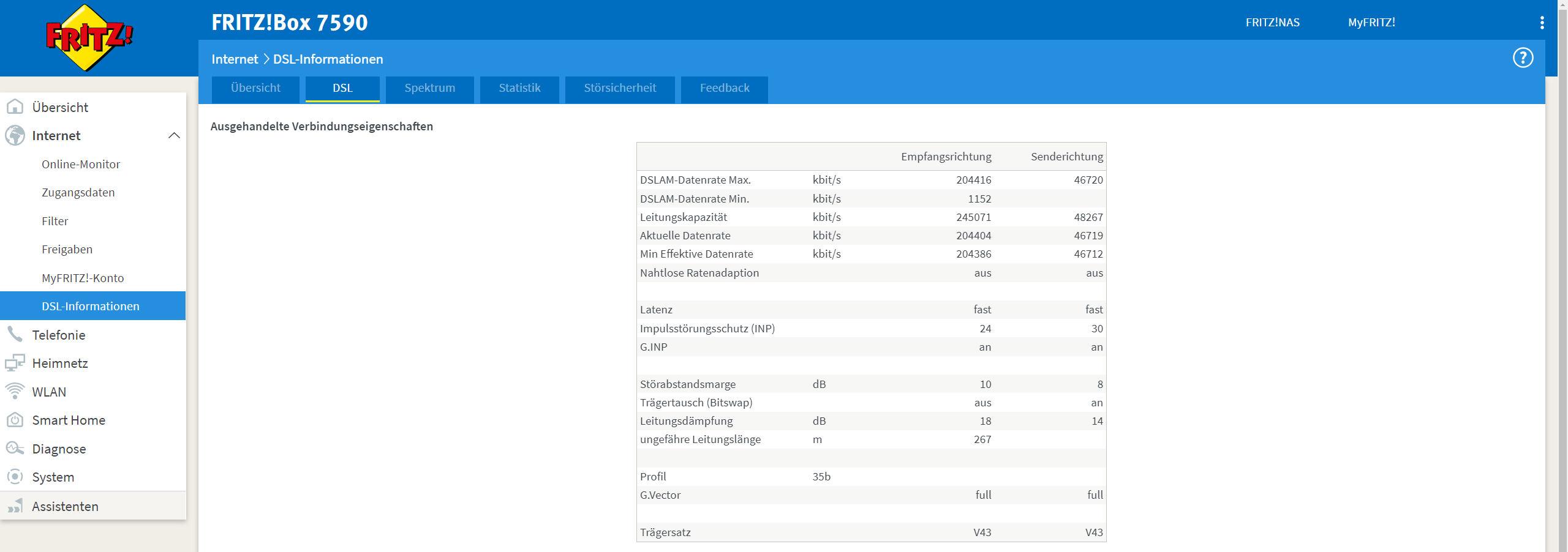Open MyFRITZ! link in header

point(1371,23)
